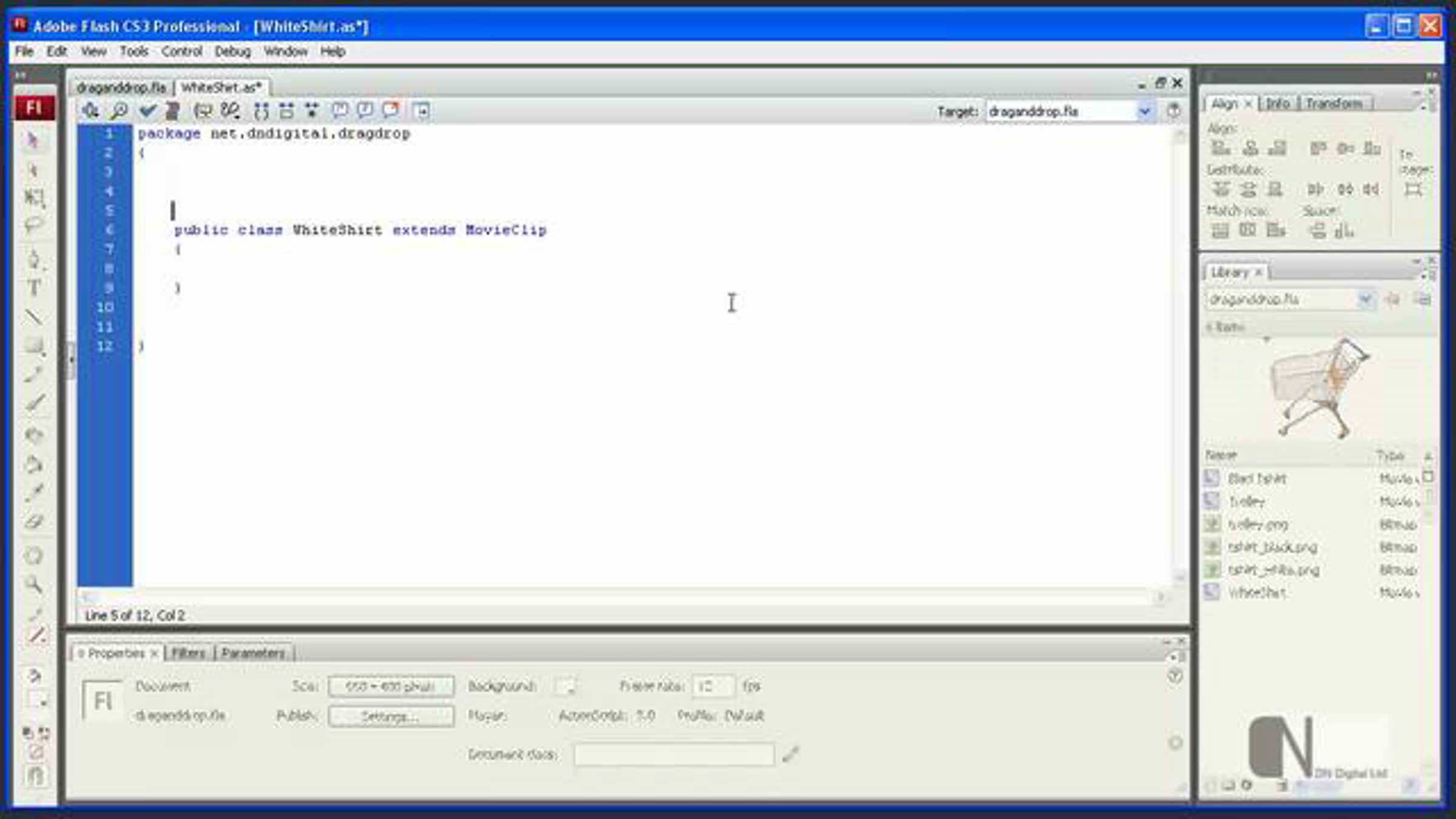Click the Background color swatch
Screen dimensions: 1456x819
565,686
